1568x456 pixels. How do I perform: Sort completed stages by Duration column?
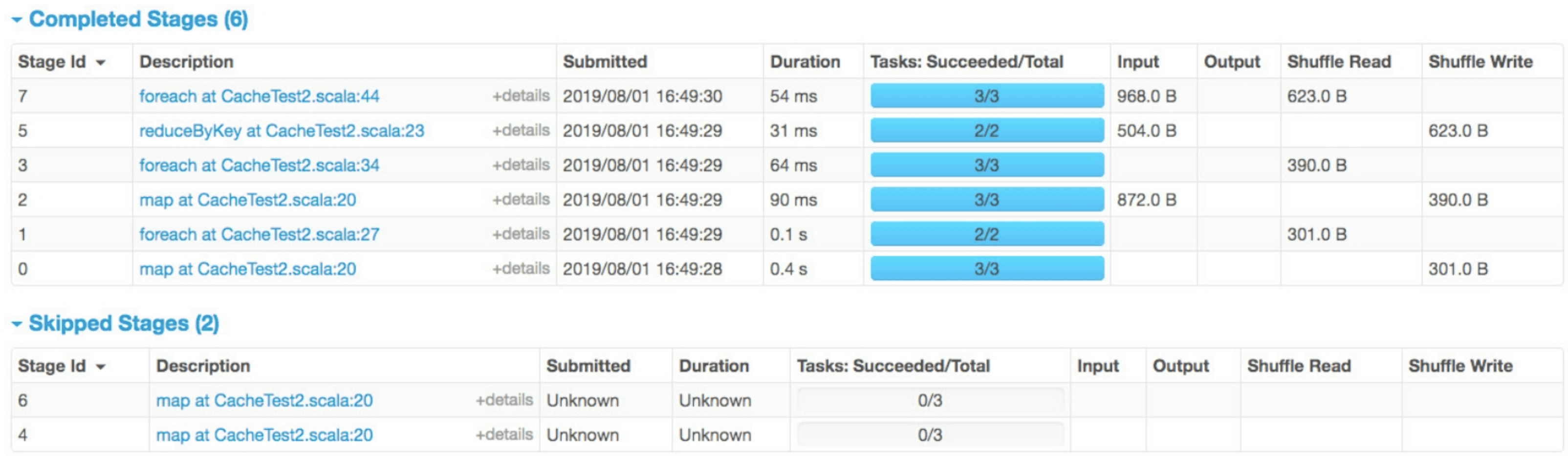pos(805,62)
